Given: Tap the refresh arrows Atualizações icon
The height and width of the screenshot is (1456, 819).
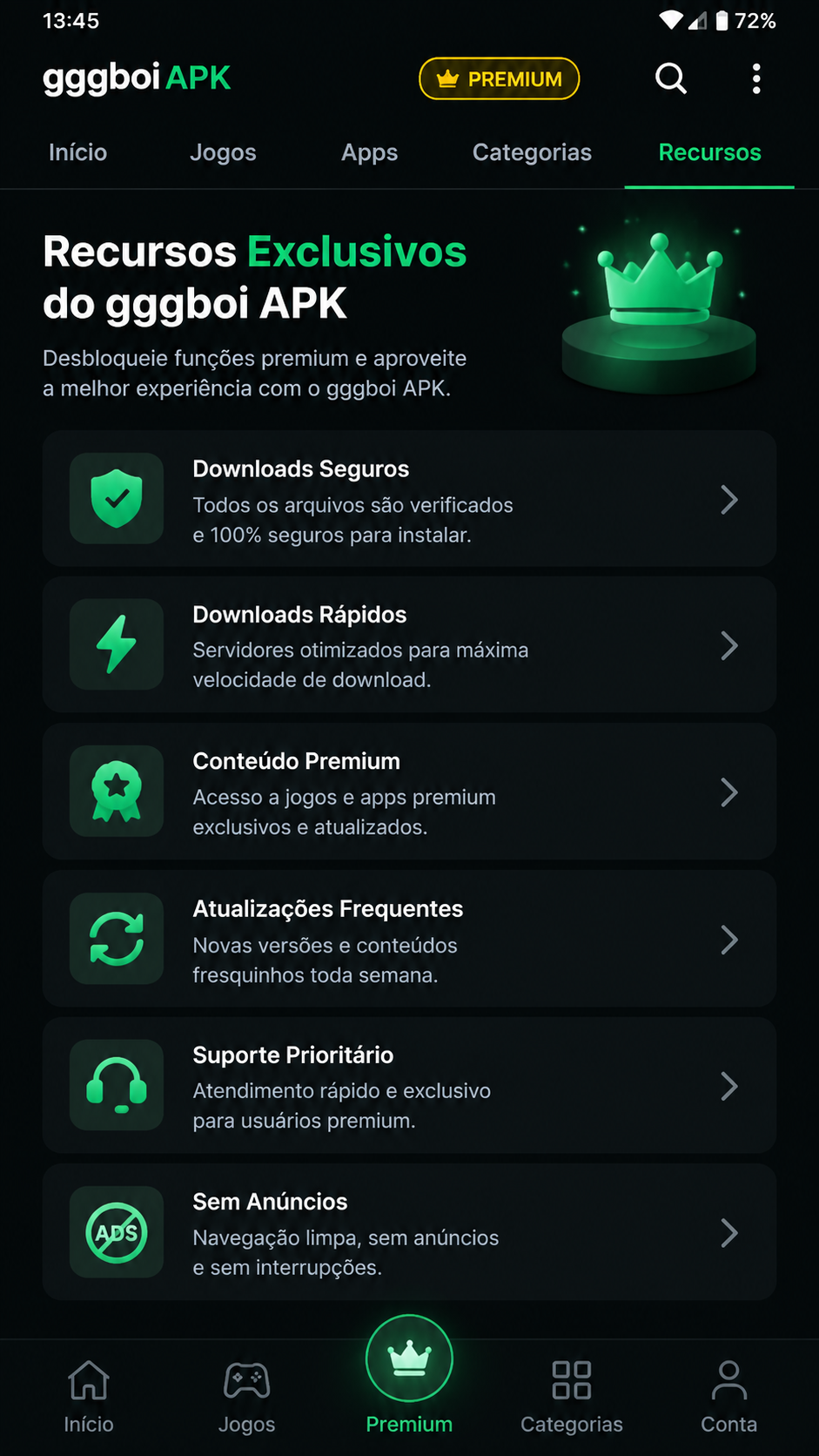Looking at the screenshot, I should [117, 939].
